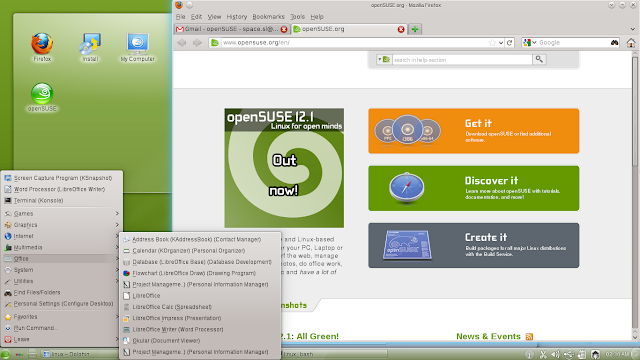Click the scissors clipboard icon in the system tray
Screen dimensions: 640x360
pos(543,354)
